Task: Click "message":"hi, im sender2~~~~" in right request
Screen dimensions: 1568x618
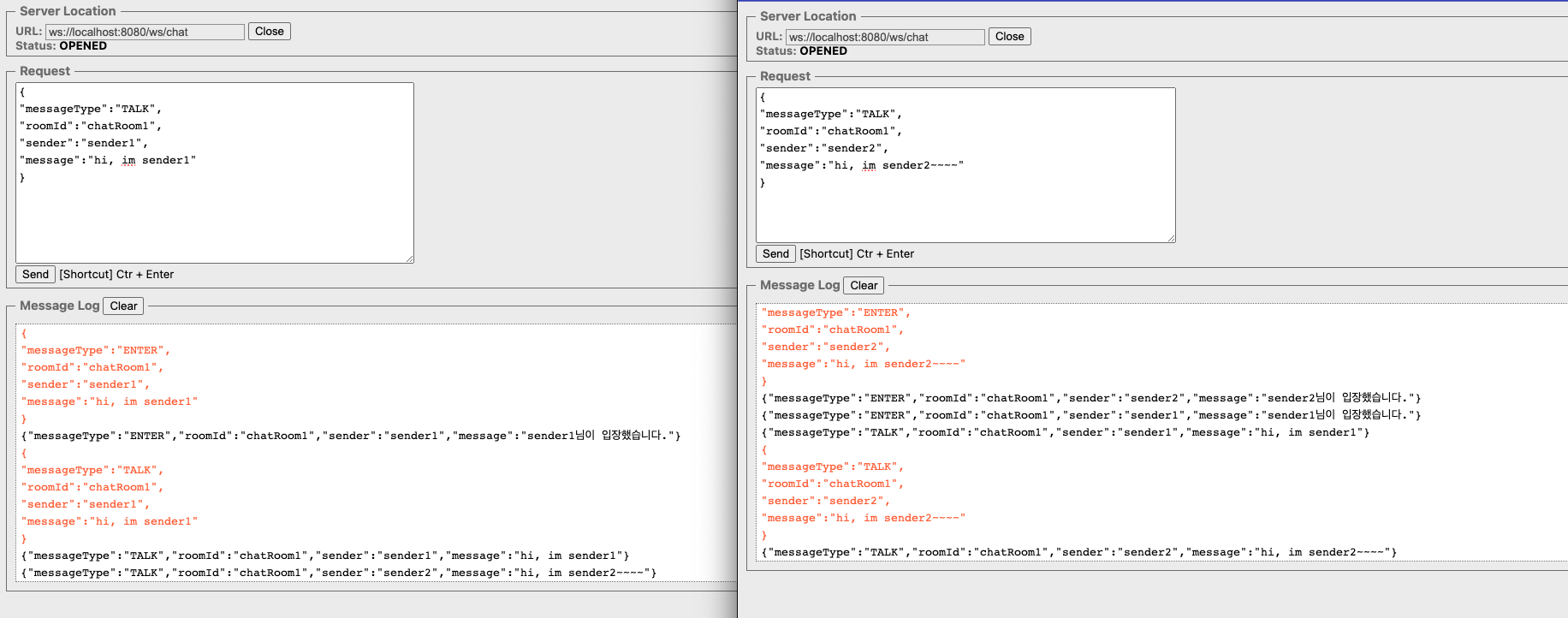Action: (862, 165)
